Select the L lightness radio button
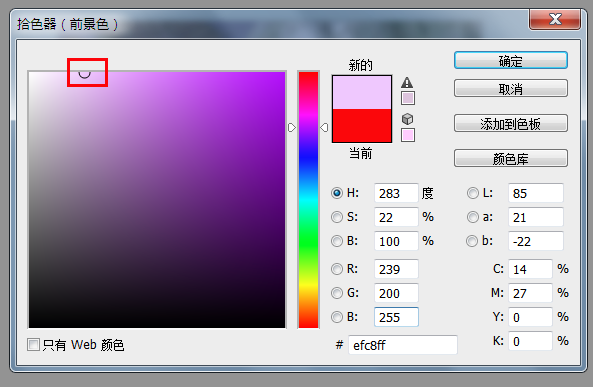This screenshot has height=387, width=593. click(473, 193)
